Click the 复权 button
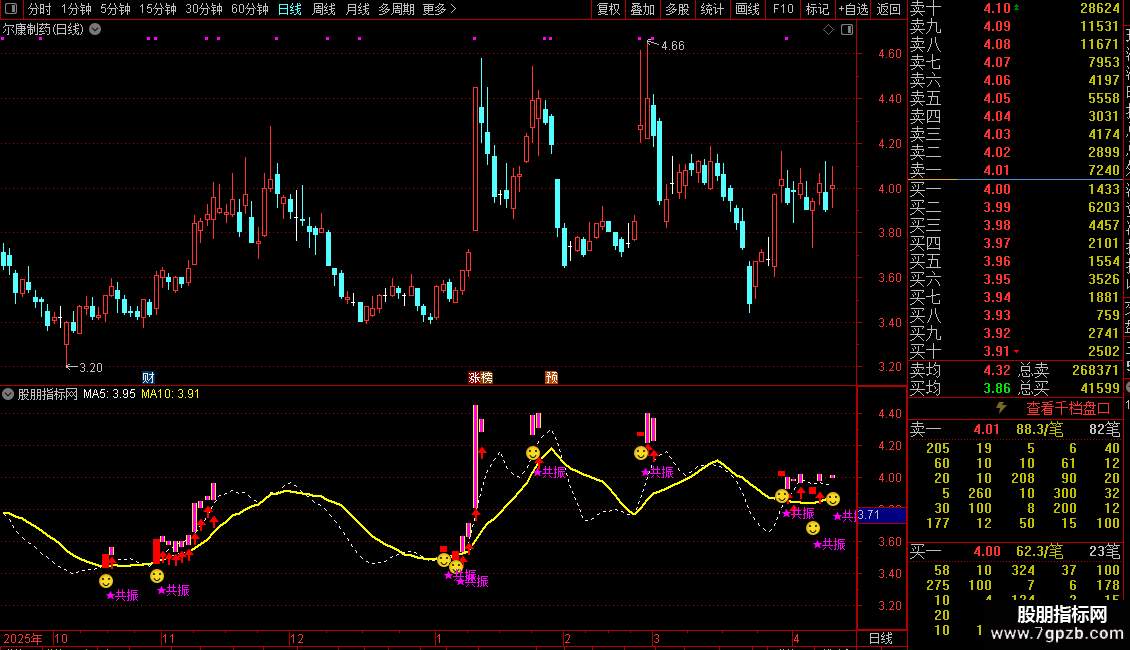The height and width of the screenshot is (650, 1130). pos(608,9)
